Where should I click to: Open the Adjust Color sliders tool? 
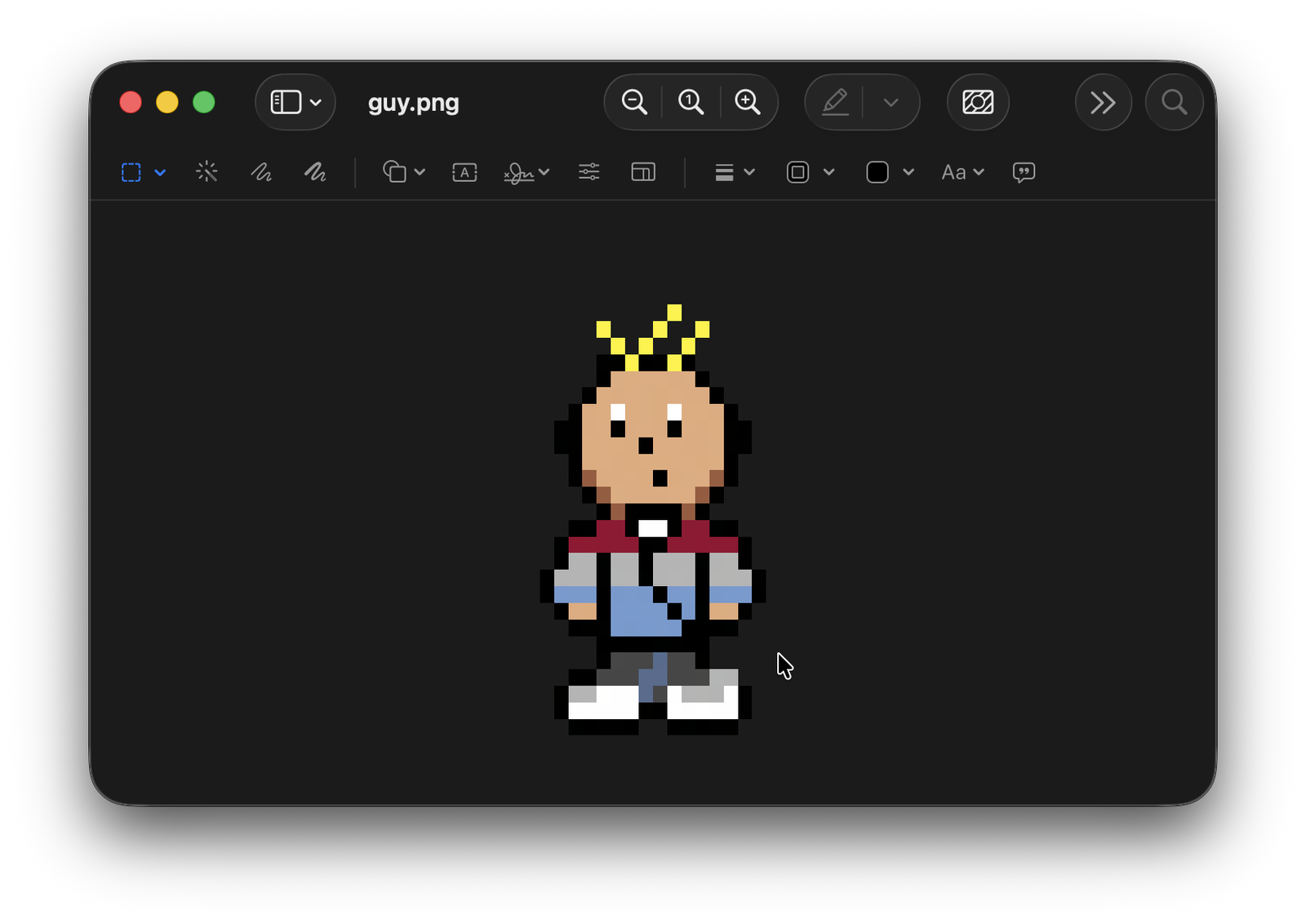[589, 171]
